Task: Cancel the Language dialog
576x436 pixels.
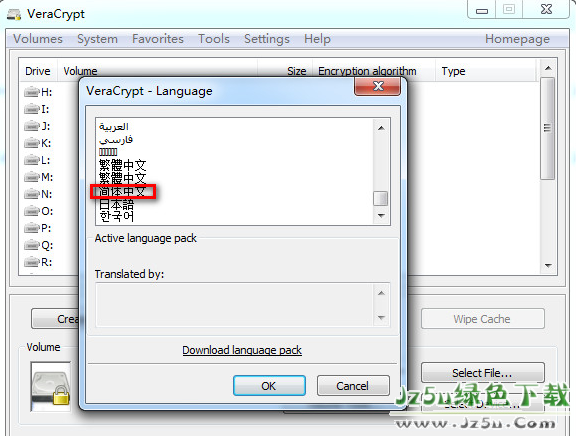Action: pos(353,386)
